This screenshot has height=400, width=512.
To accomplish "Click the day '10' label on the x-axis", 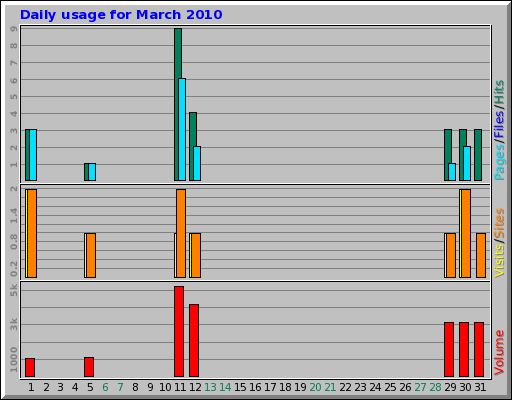I will pyautogui.click(x=165, y=387).
